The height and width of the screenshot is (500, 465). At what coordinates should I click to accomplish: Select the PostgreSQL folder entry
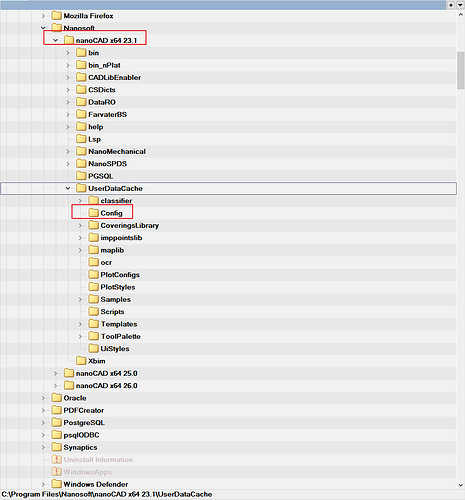(x=78, y=423)
